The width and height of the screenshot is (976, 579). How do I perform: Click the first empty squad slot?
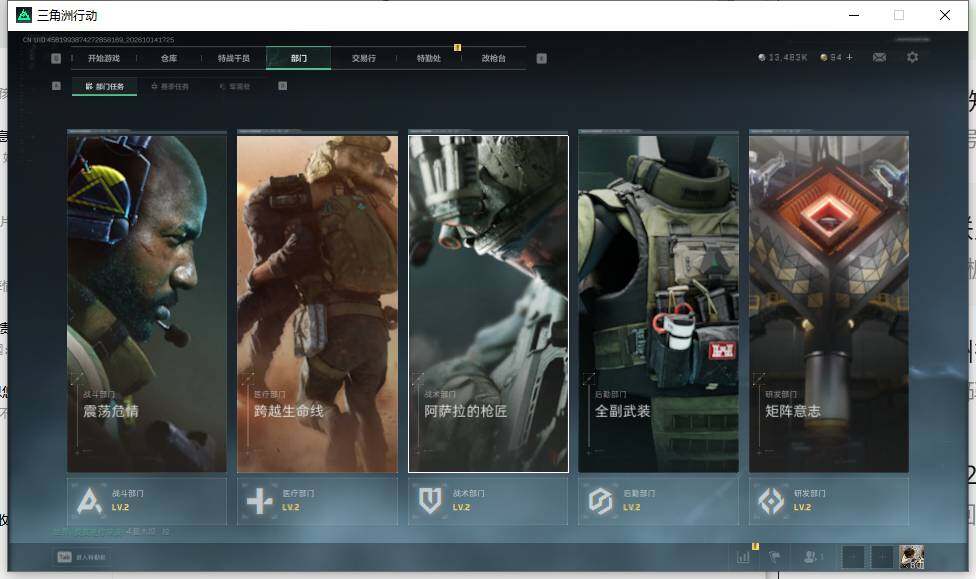coord(853,557)
